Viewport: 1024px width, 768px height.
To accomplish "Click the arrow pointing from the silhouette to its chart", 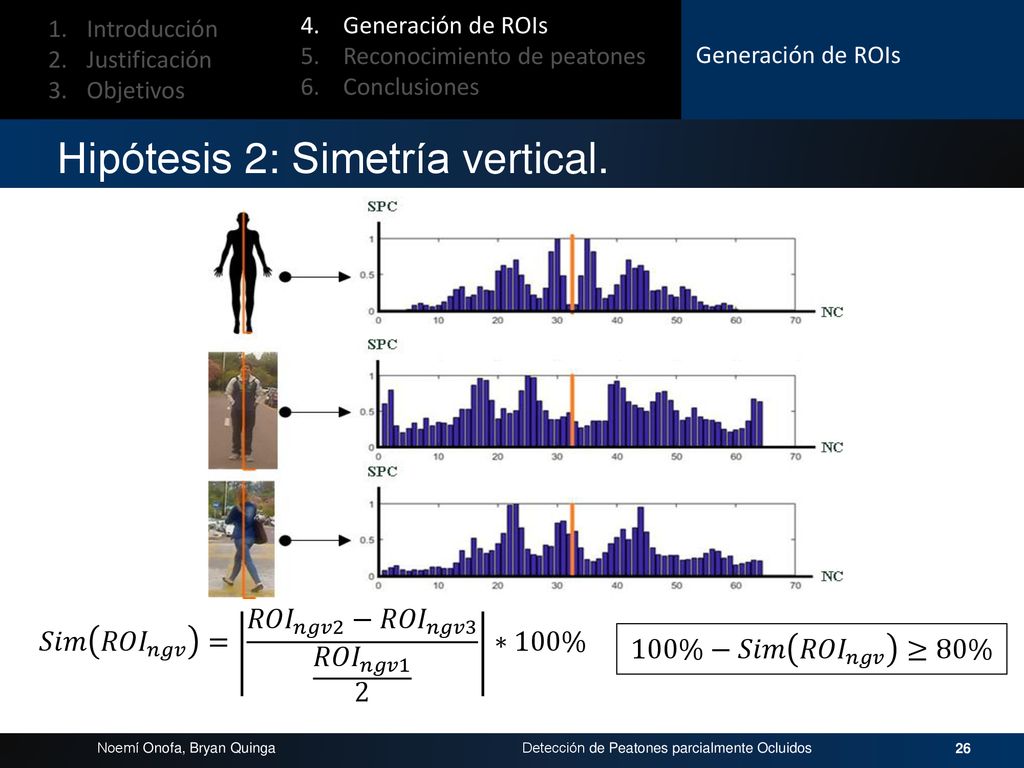I will pyautogui.click(x=315, y=277).
